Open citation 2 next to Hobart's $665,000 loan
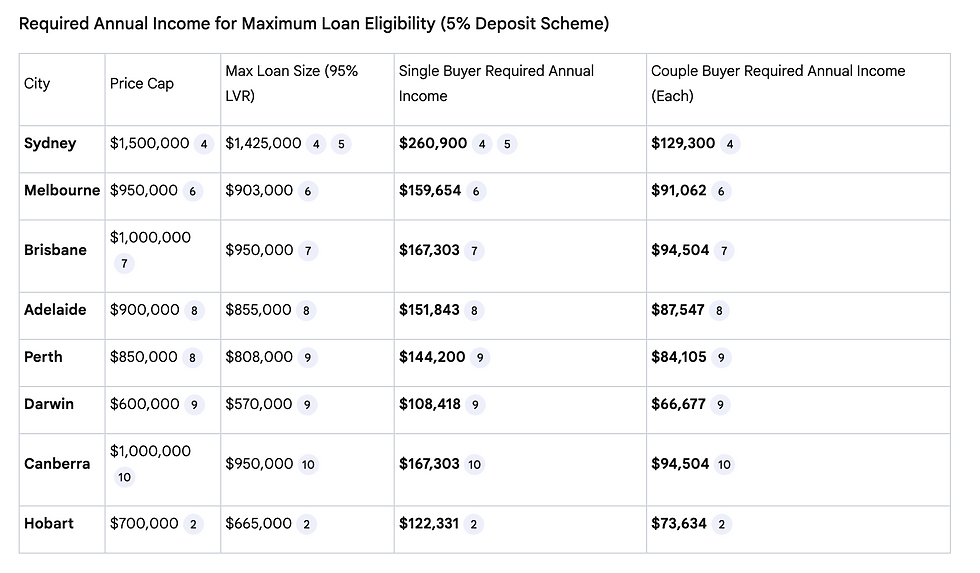Image resolution: width=980 pixels, height=573 pixels. pos(306,524)
